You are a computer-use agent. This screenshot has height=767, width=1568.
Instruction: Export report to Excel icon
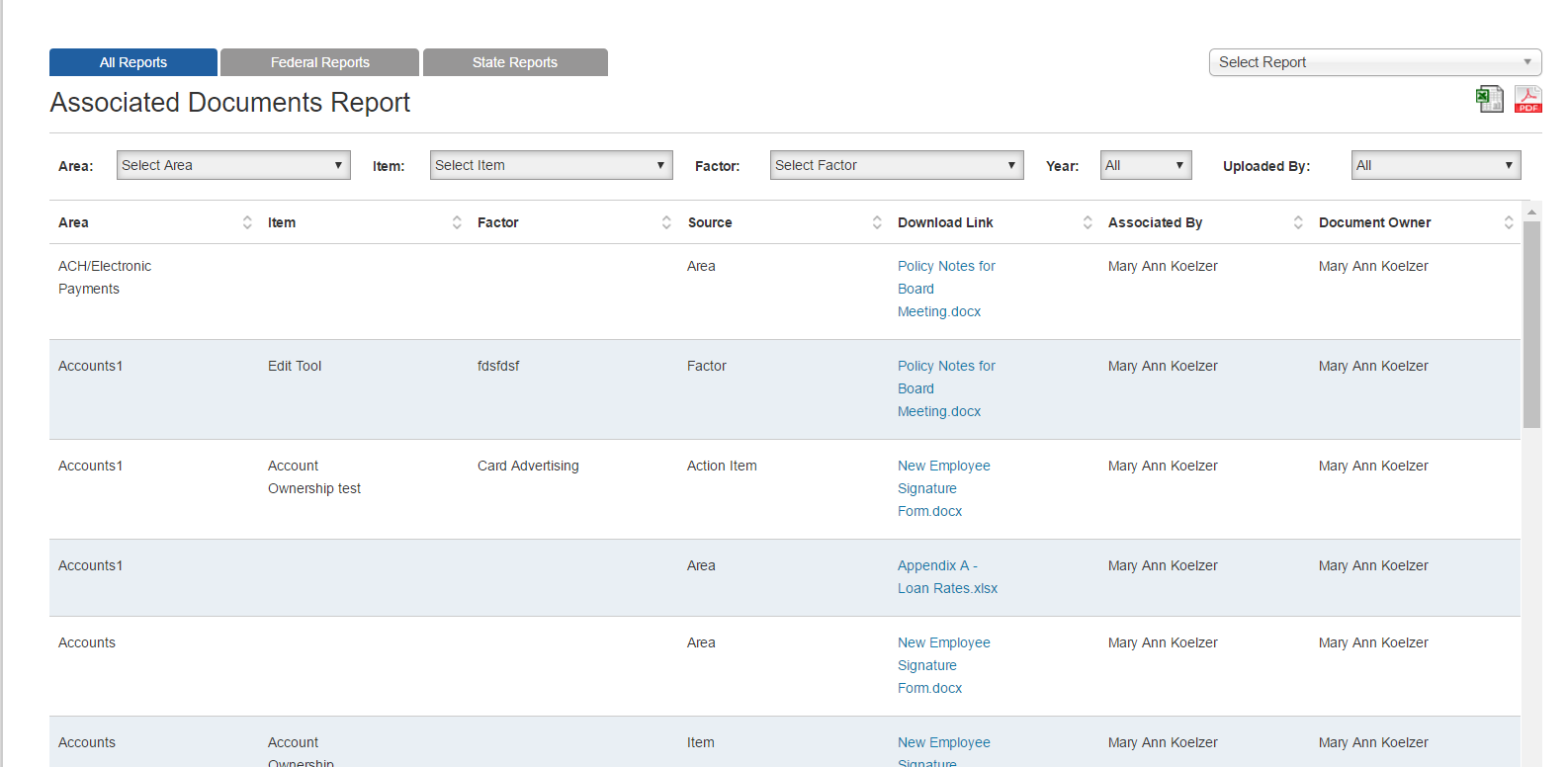[1489, 99]
